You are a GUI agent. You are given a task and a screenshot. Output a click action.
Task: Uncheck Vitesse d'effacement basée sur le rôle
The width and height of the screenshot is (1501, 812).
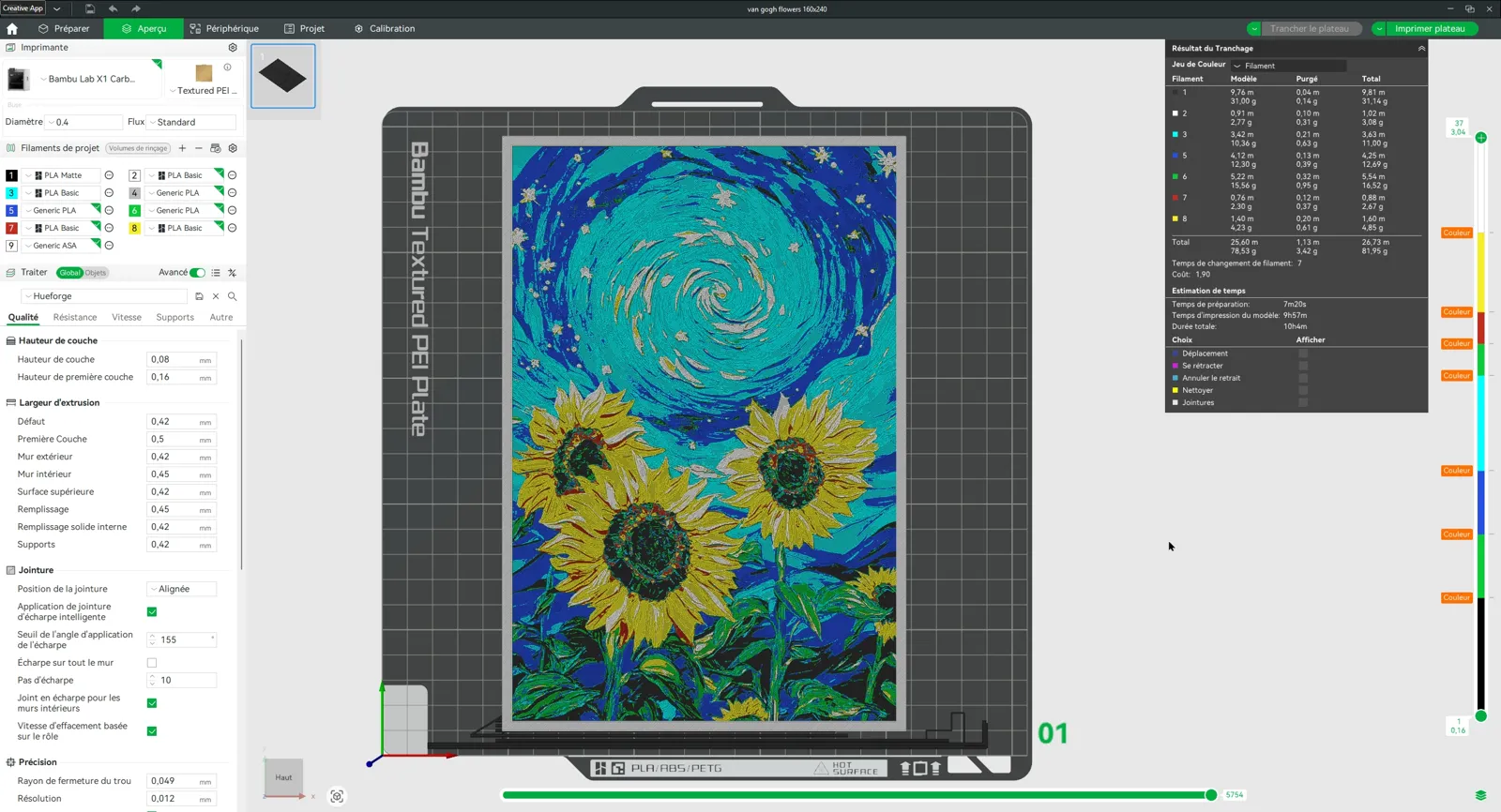152,731
